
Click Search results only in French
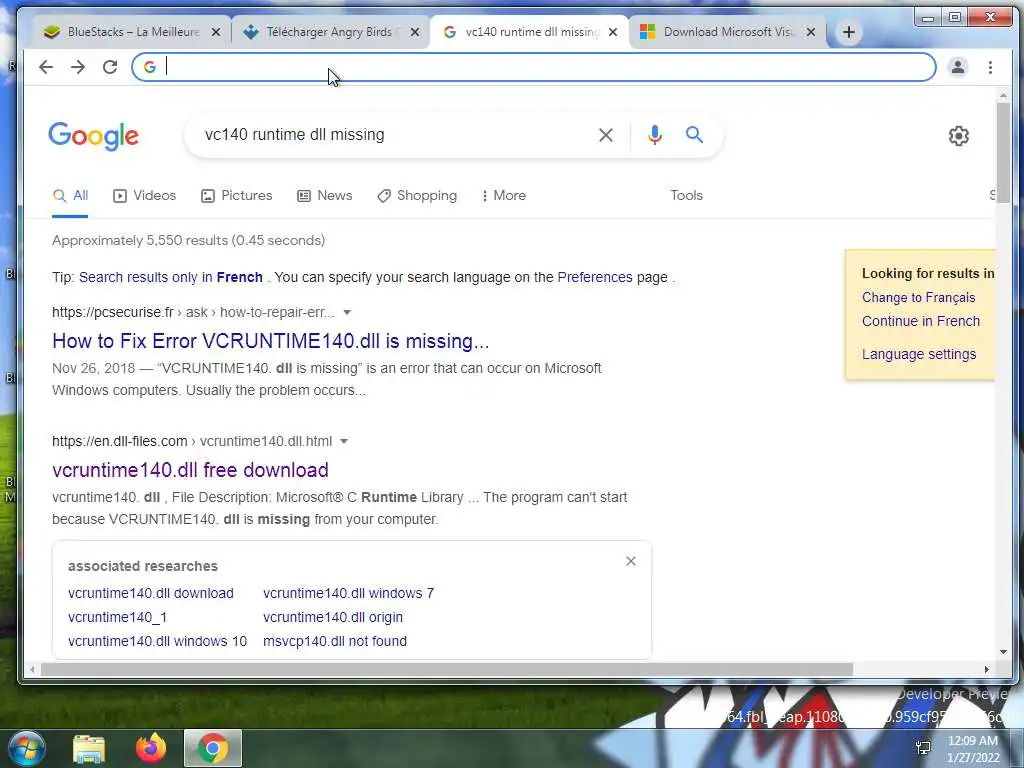[170, 277]
